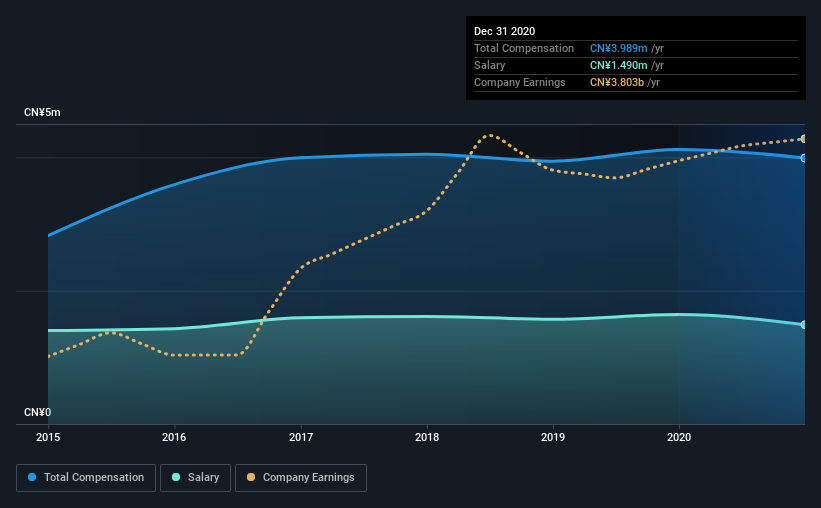
Task: Select the 2017 x-axis label
Action: click(x=301, y=437)
